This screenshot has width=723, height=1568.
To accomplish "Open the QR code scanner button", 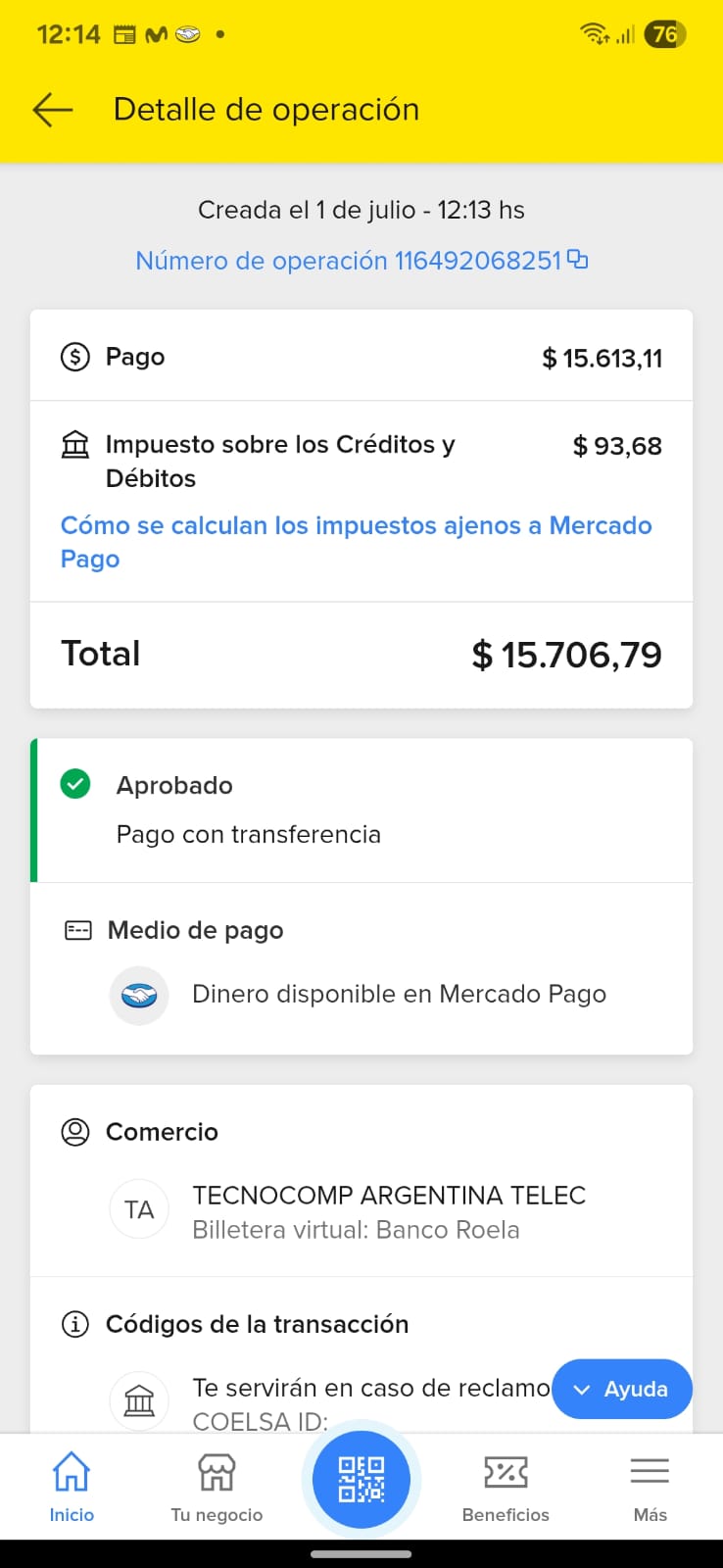I will [x=361, y=1479].
